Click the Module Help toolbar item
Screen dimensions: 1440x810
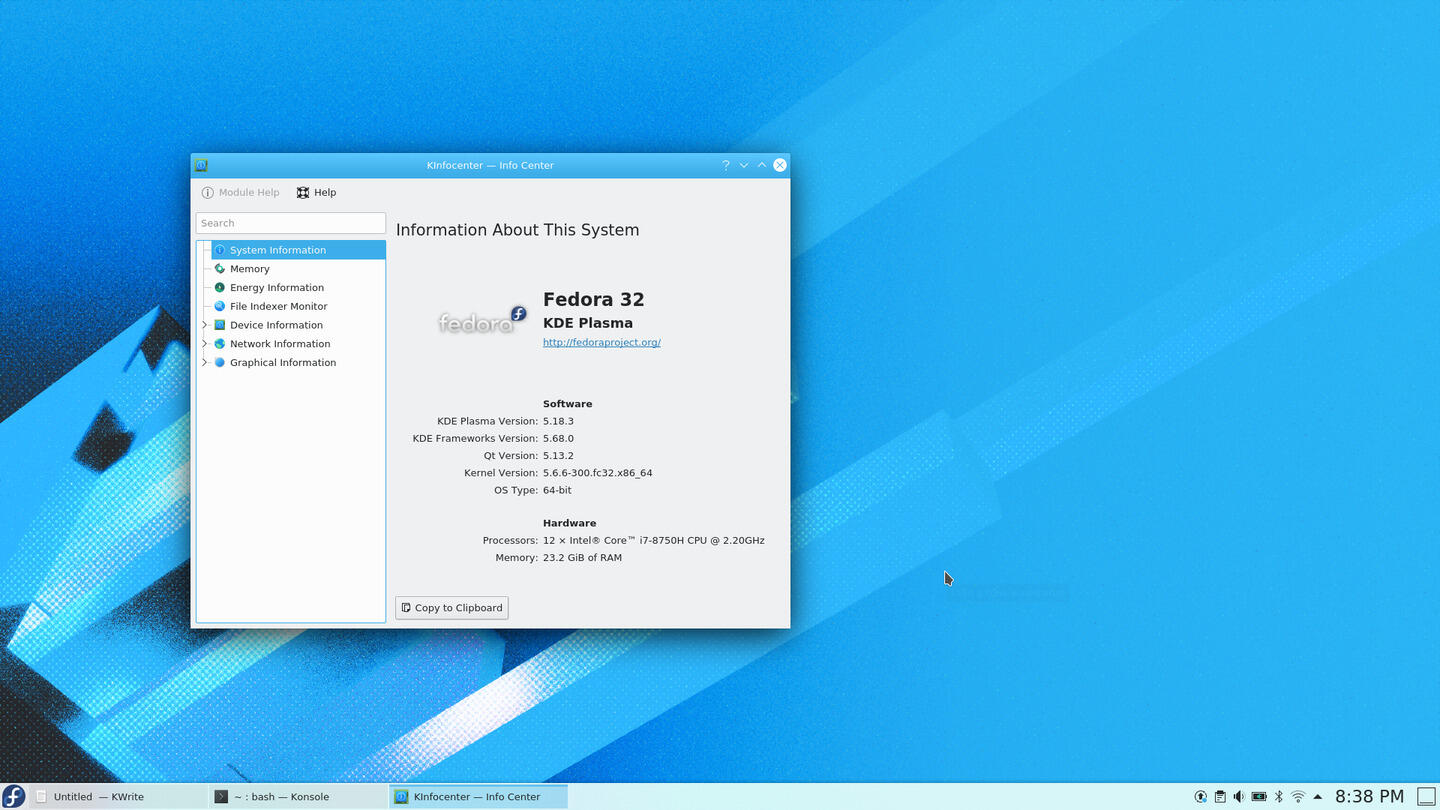point(241,192)
